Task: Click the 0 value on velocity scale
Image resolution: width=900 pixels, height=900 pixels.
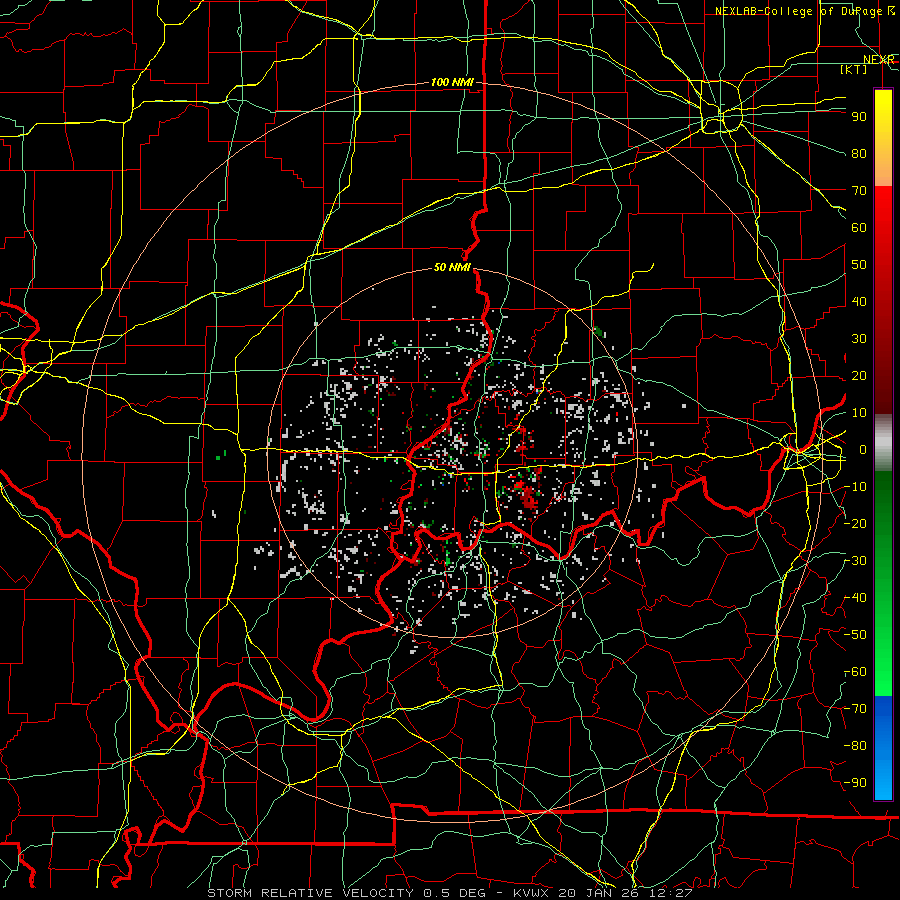Action: 863,449
